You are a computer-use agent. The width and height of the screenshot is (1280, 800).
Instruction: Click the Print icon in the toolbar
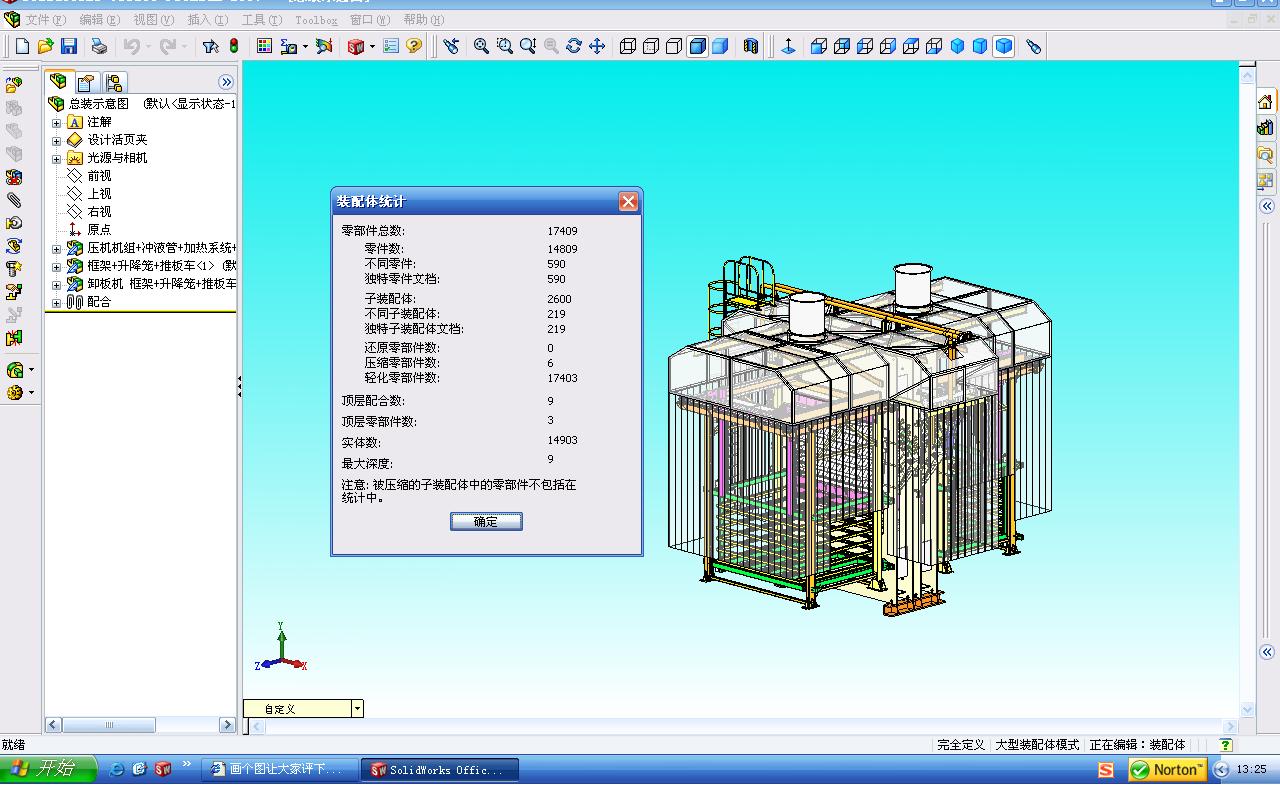[99, 46]
